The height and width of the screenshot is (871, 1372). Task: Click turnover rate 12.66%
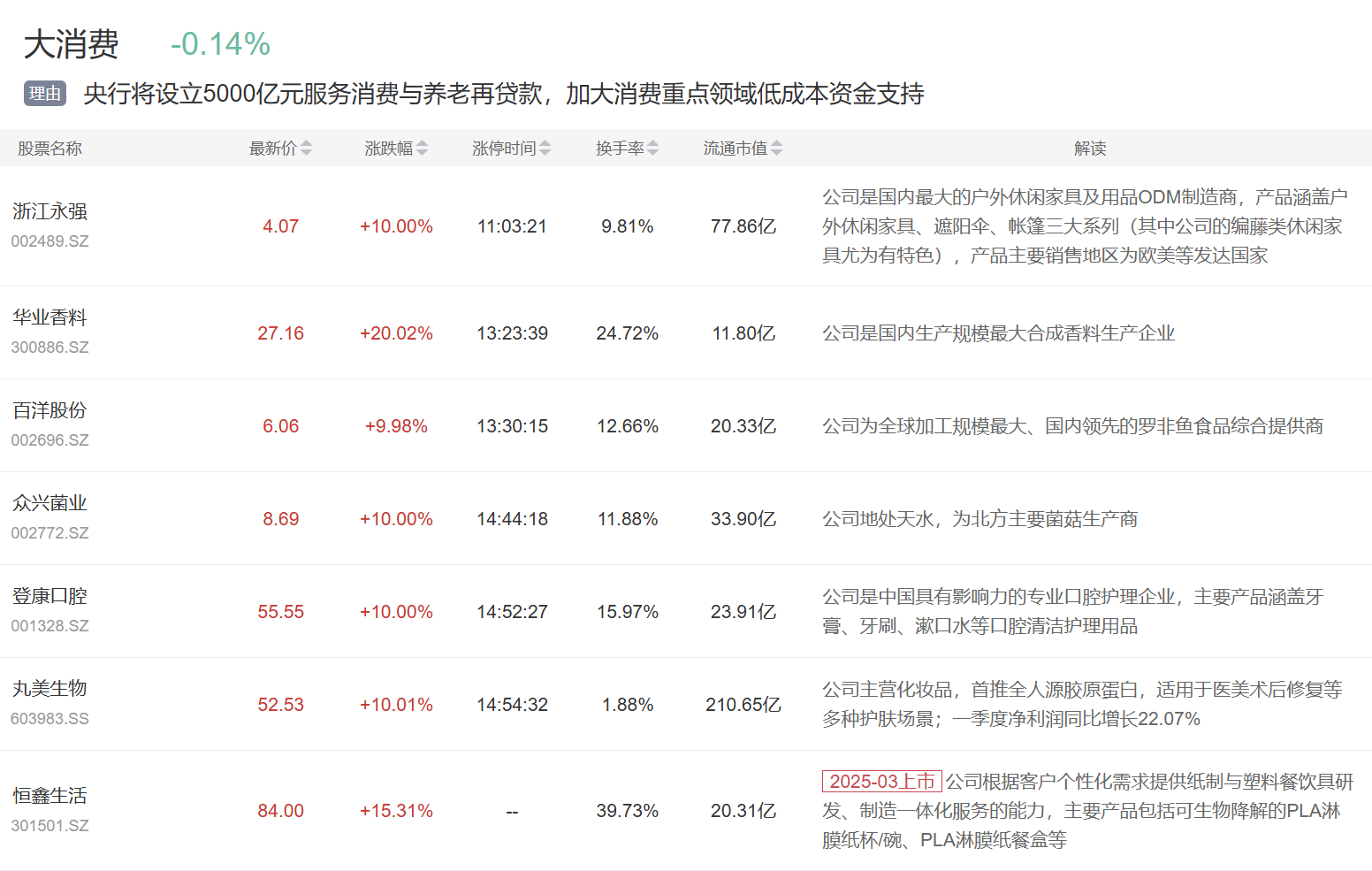point(627,426)
